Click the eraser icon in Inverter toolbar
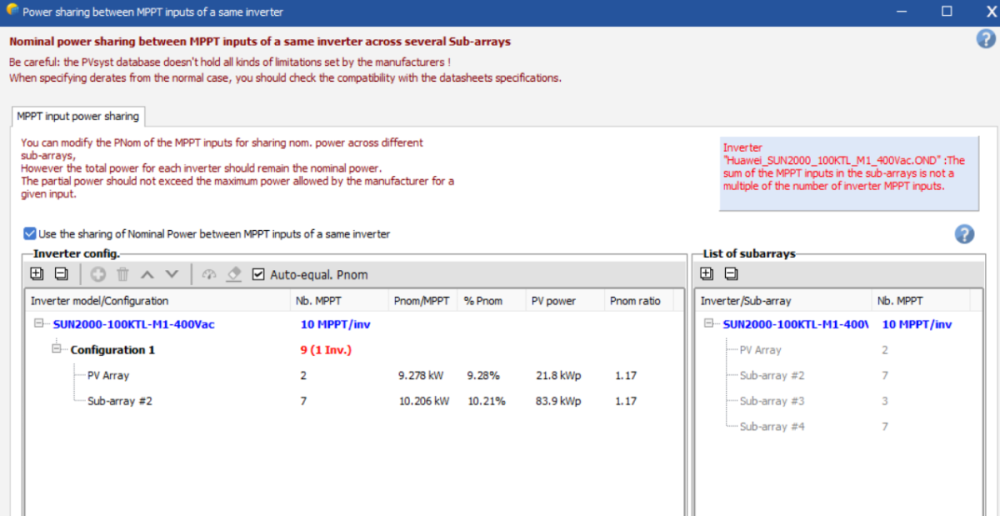Image resolution: width=1000 pixels, height=516 pixels. [x=234, y=274]
